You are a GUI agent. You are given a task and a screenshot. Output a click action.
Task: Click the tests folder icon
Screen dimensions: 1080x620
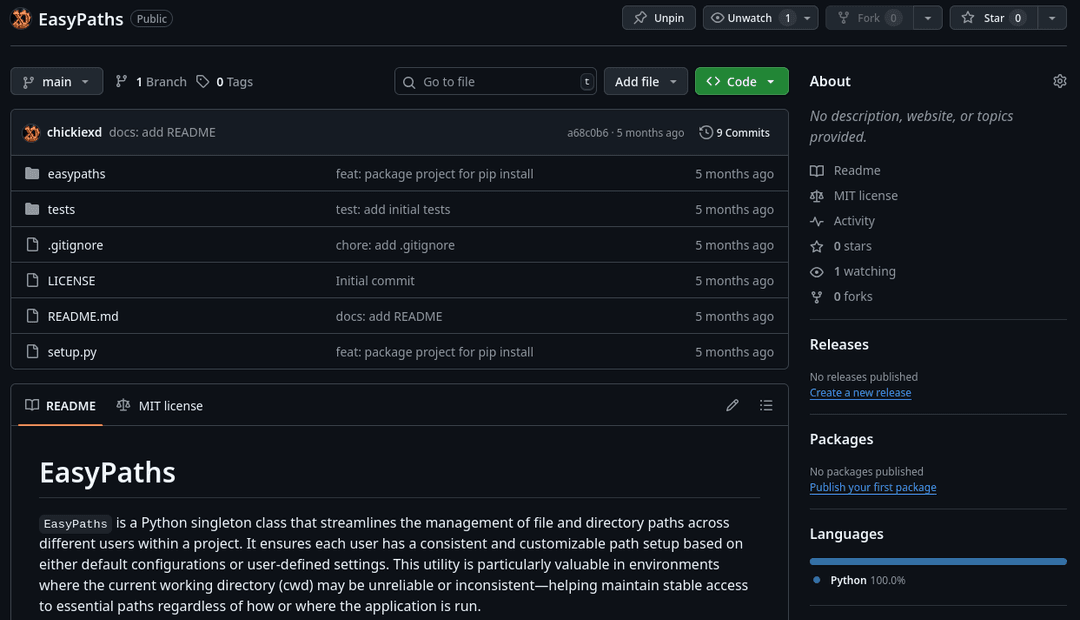tap(32, 209)
